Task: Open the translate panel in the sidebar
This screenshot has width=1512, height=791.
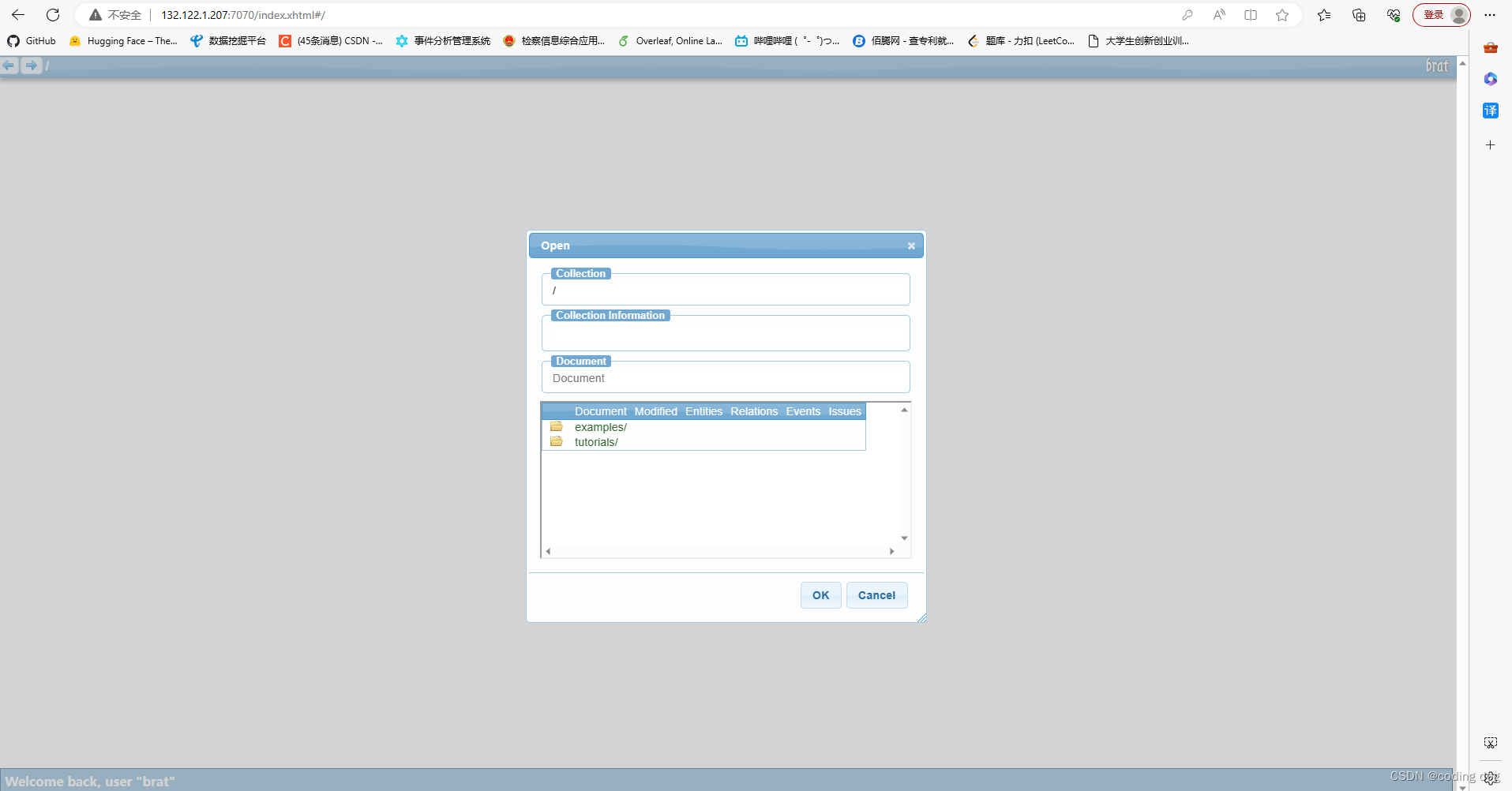Action: click(1491, 111)
